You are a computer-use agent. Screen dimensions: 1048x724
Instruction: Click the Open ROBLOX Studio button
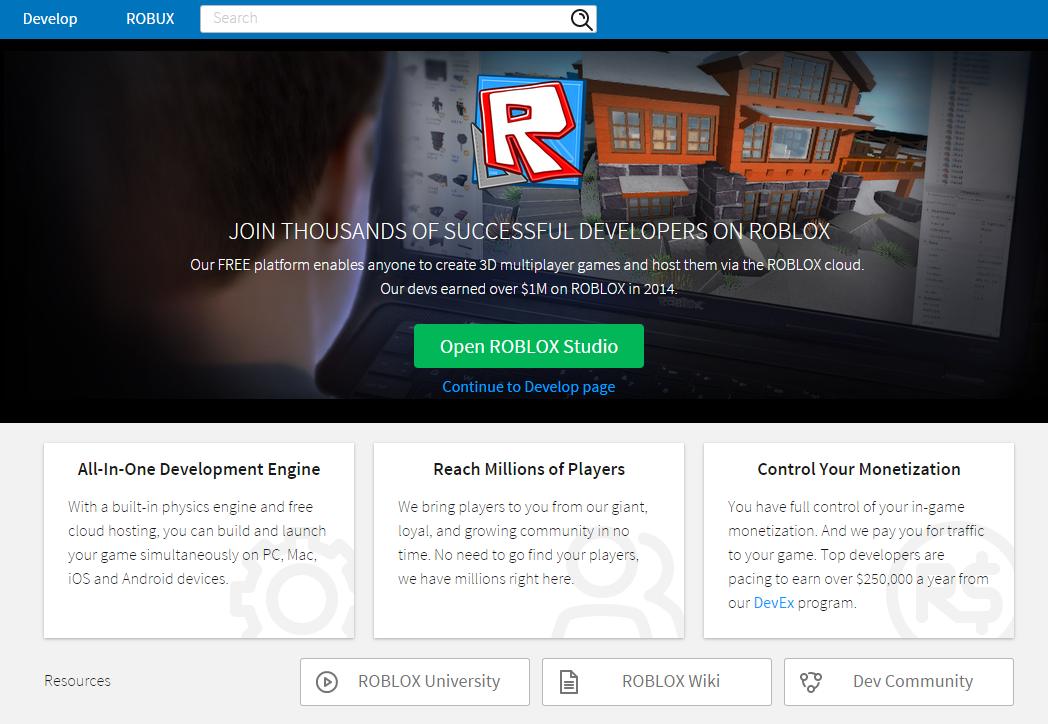pos(529,346)
